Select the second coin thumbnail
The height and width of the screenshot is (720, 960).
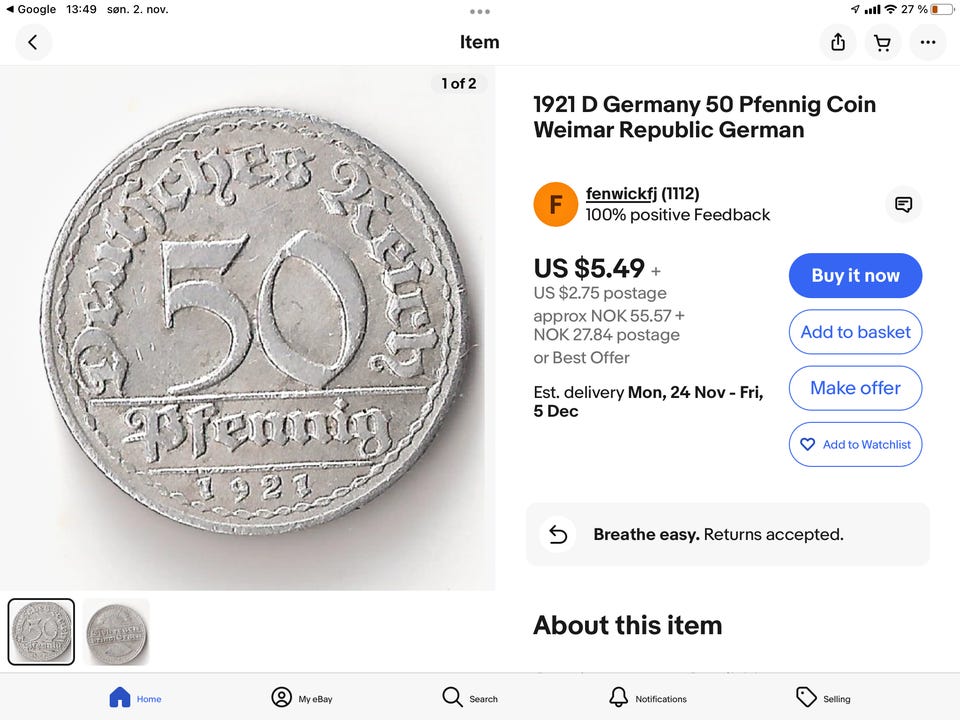(116, 632)
